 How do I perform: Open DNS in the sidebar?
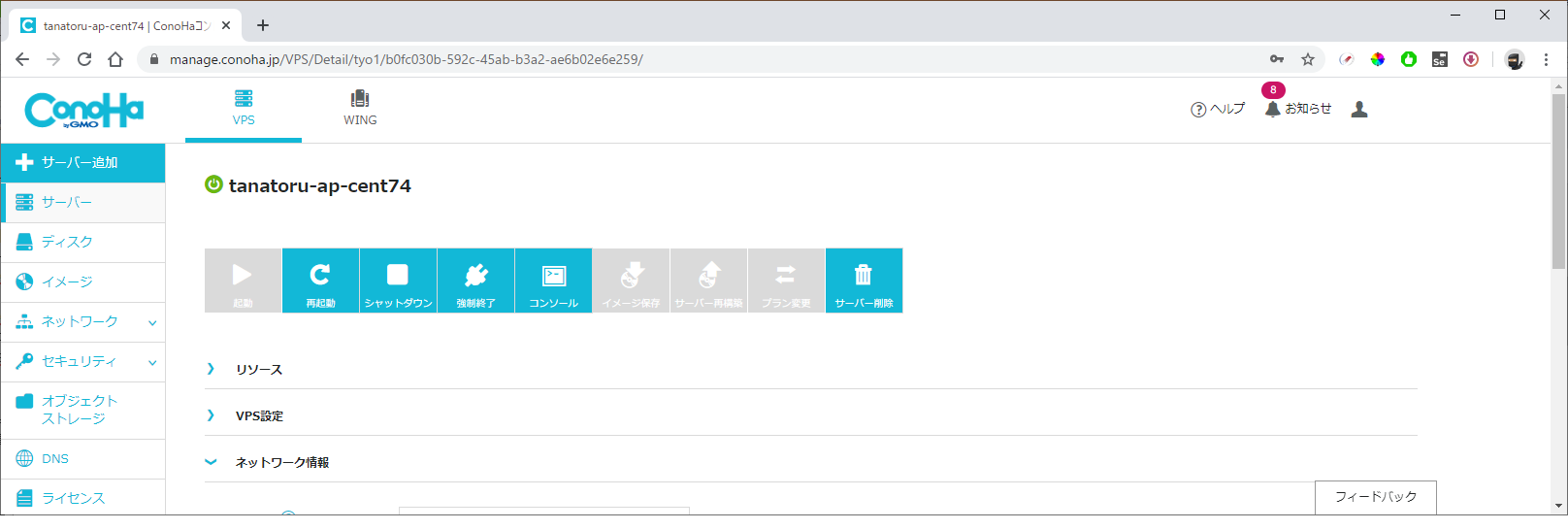[x=82, y=458]
